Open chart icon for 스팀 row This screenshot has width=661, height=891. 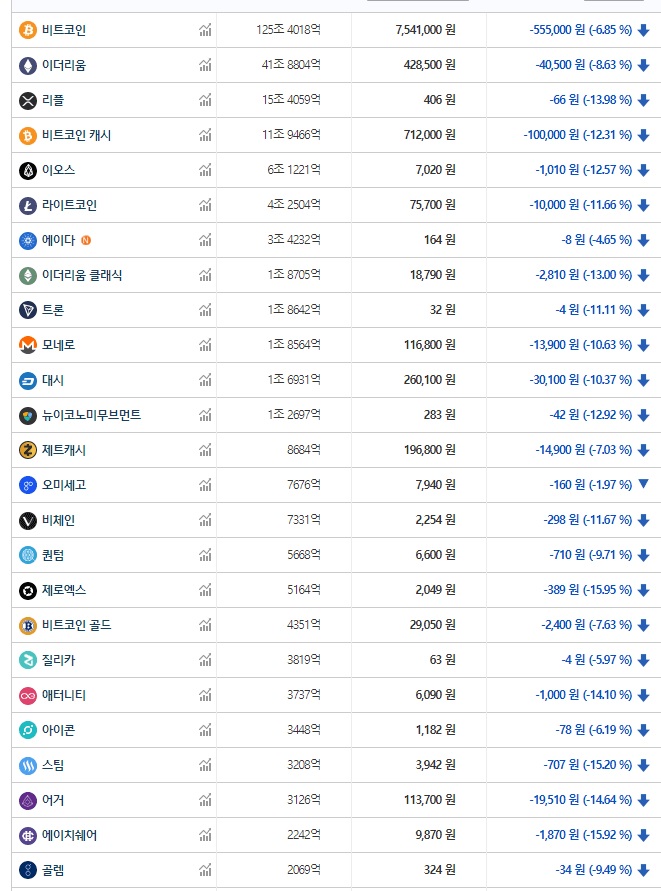pyautogui.click(x=205, y=765)
